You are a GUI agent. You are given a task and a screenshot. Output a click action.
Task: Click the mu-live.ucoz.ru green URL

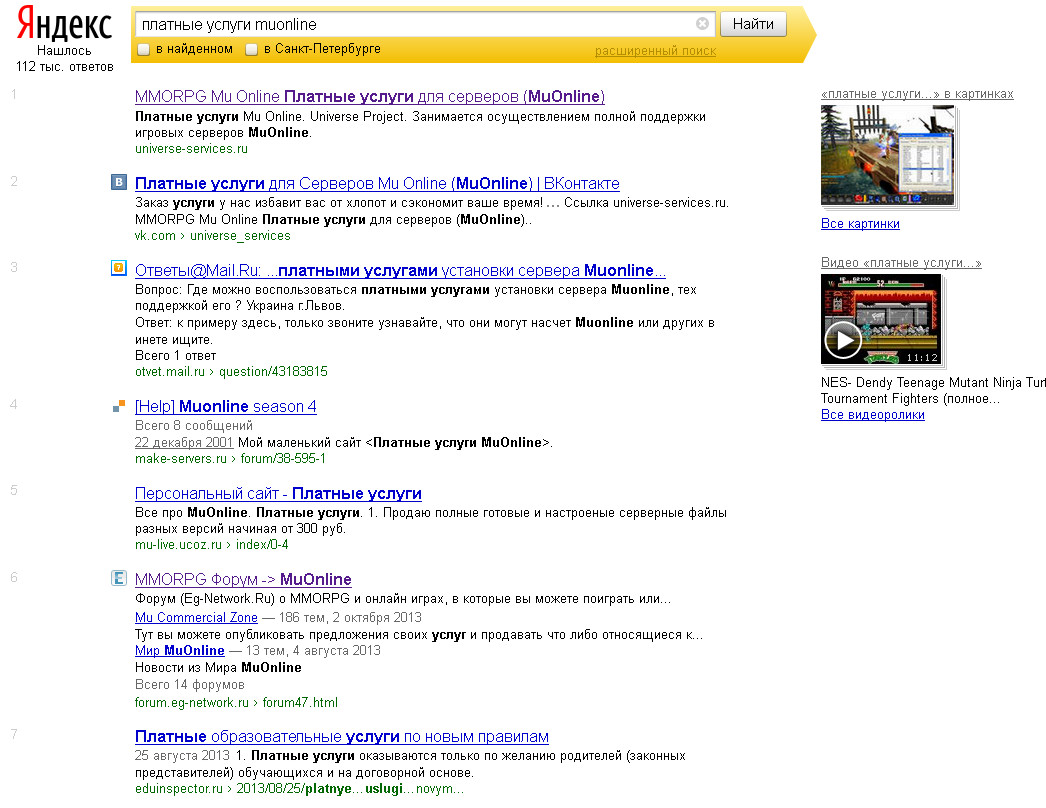click(x=178, y=544)
